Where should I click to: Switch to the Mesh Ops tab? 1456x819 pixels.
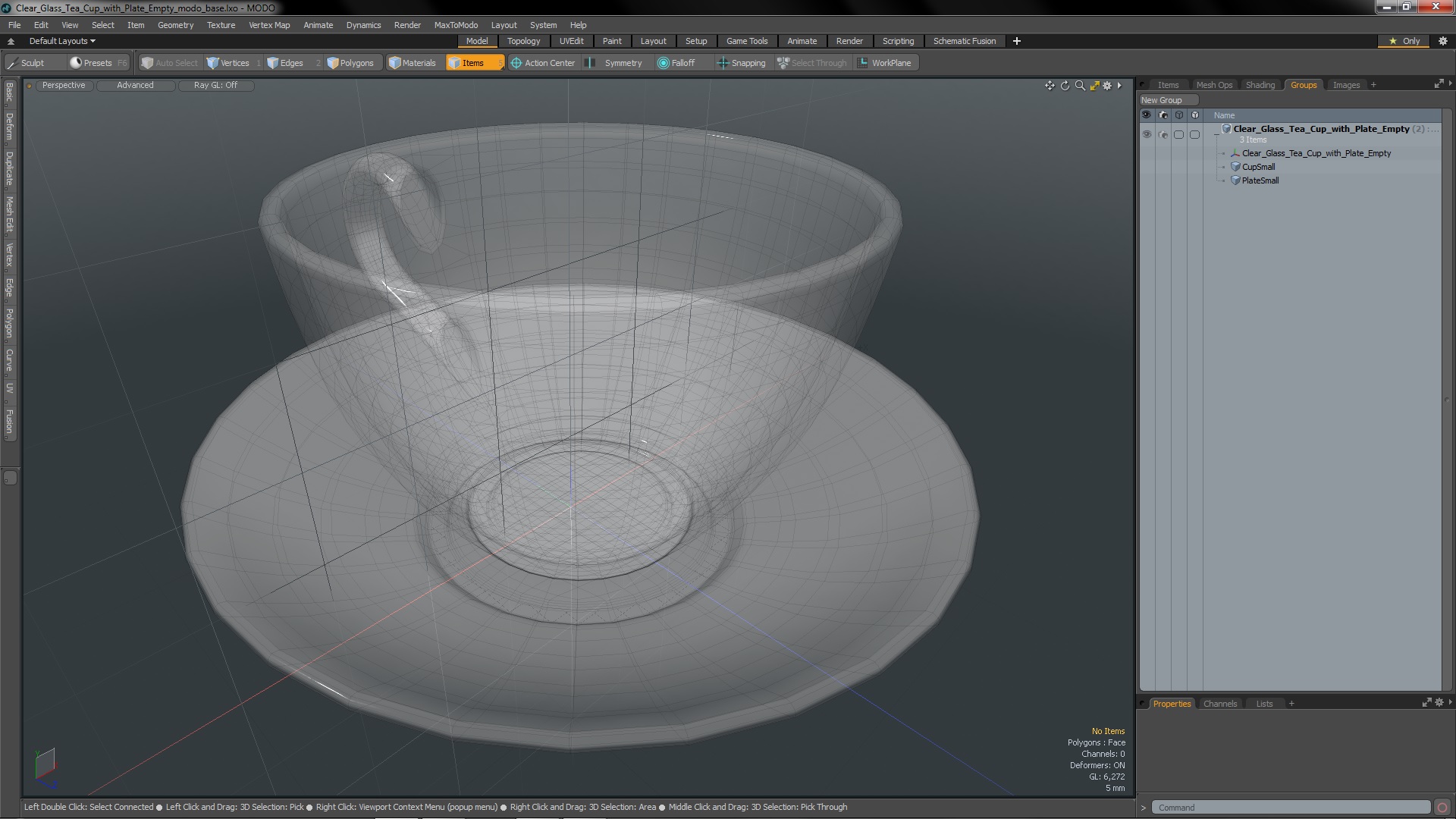[x=1214, y=85]
